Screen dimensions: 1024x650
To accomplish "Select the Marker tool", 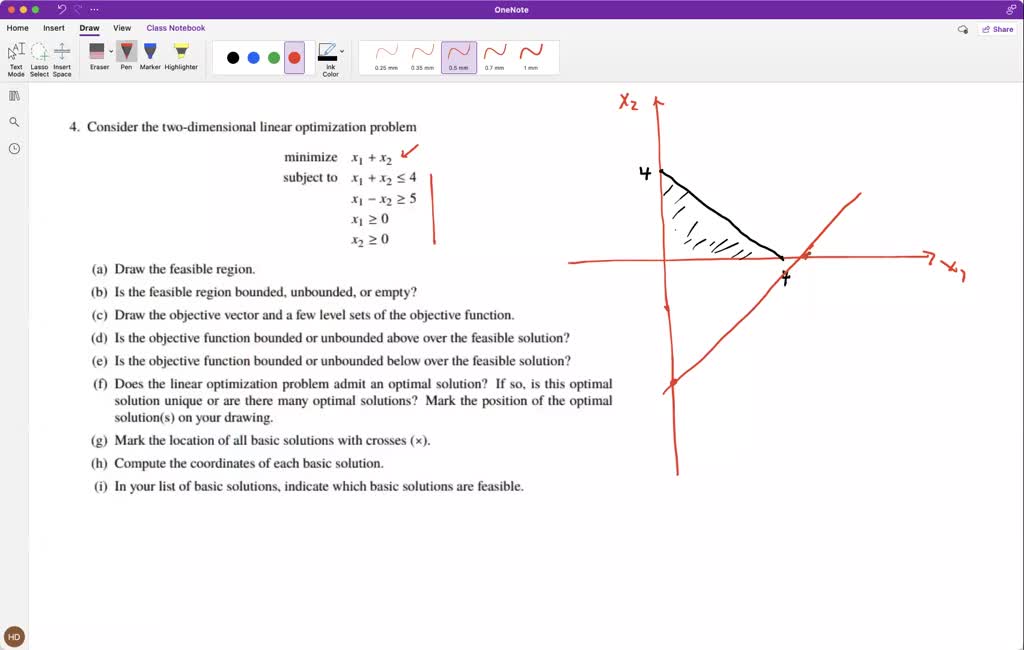I will pos(150,56).
